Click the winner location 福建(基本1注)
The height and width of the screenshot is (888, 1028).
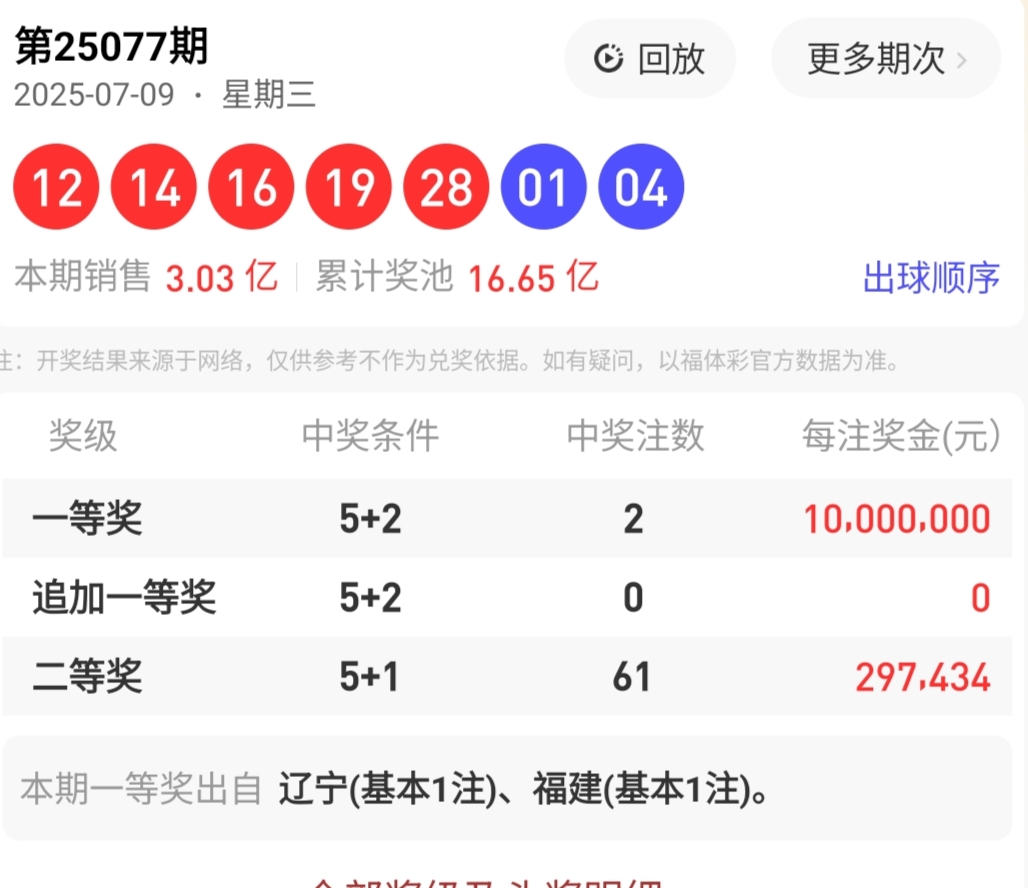[x=641, y=788]
